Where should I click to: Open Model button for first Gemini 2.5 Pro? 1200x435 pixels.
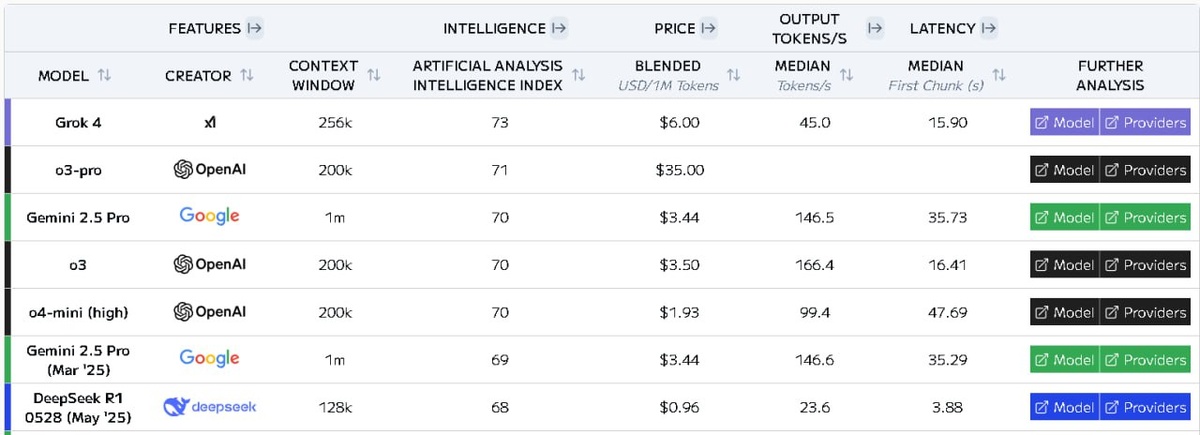(1064, 217)
